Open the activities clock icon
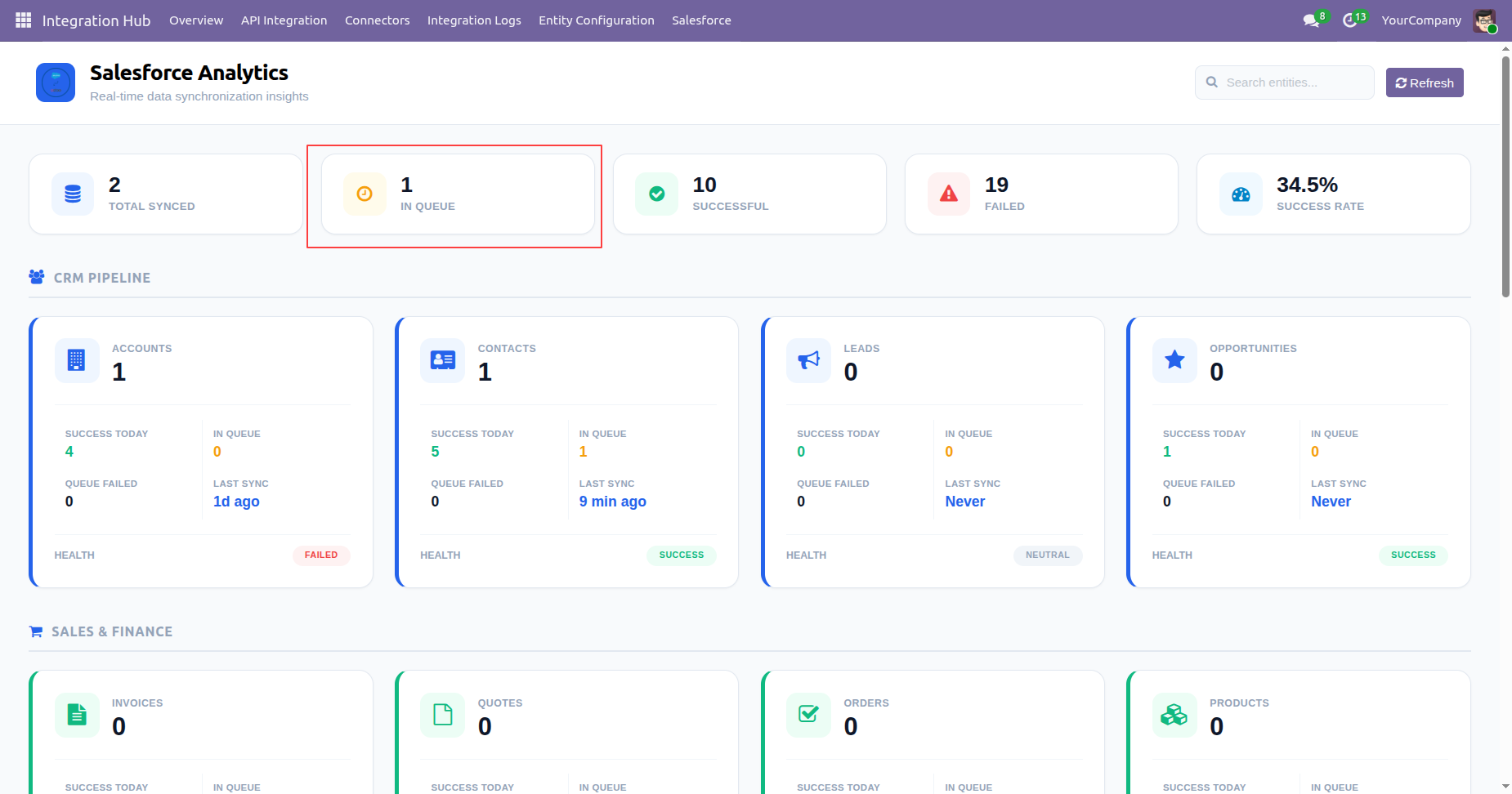 click(1350, 20)
